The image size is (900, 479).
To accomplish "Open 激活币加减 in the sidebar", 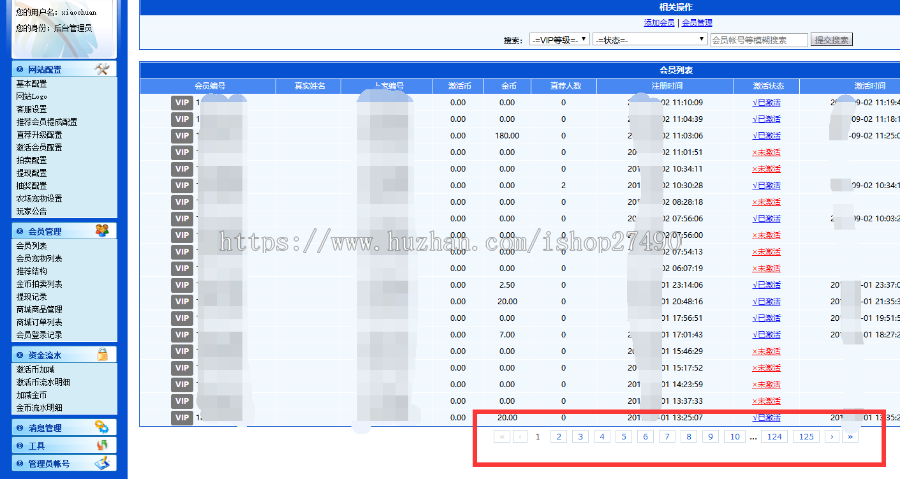I will pyautogui.click(x=35, y=369).
